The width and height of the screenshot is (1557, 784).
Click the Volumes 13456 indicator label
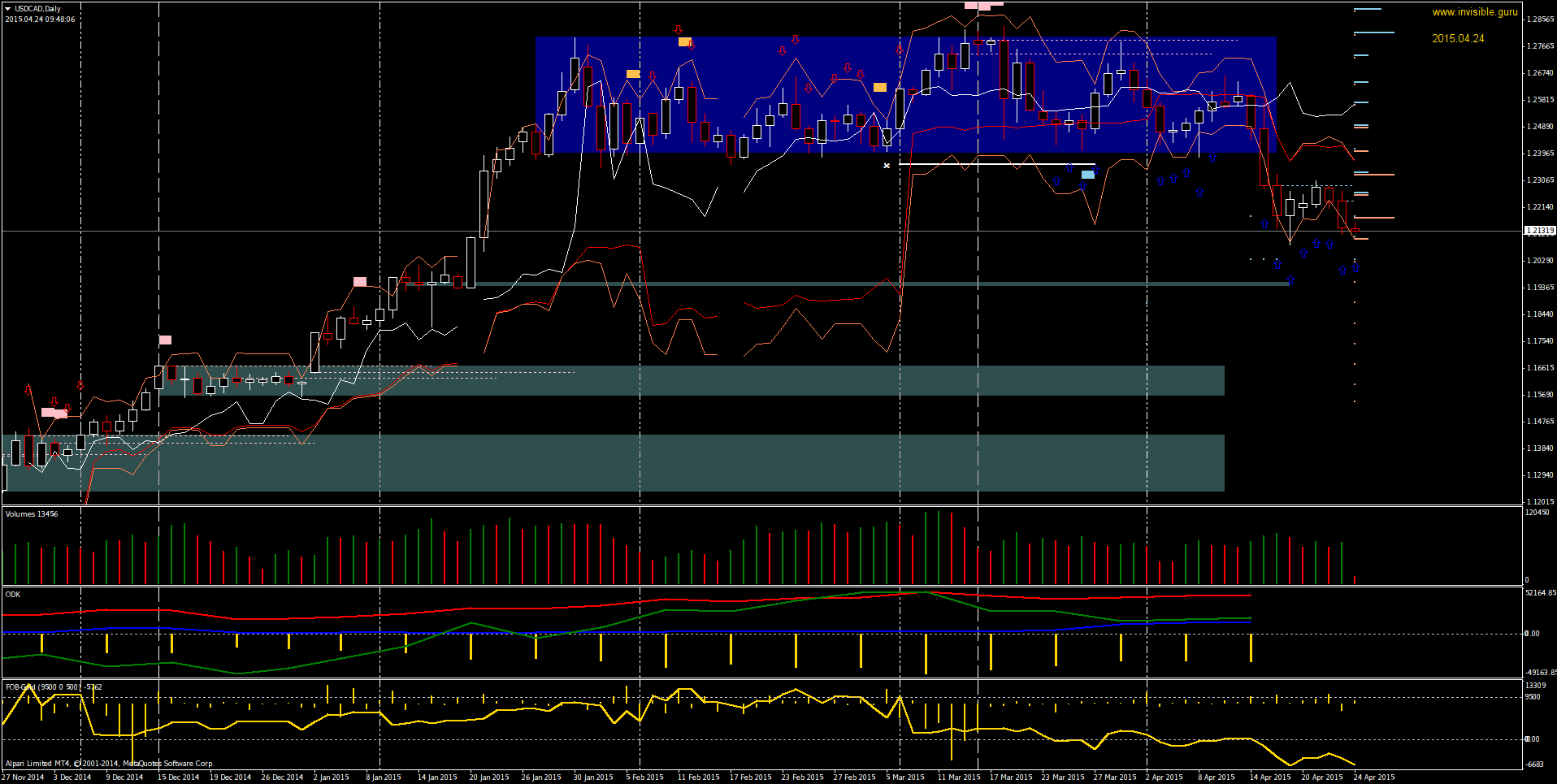(x=32, y=513)
